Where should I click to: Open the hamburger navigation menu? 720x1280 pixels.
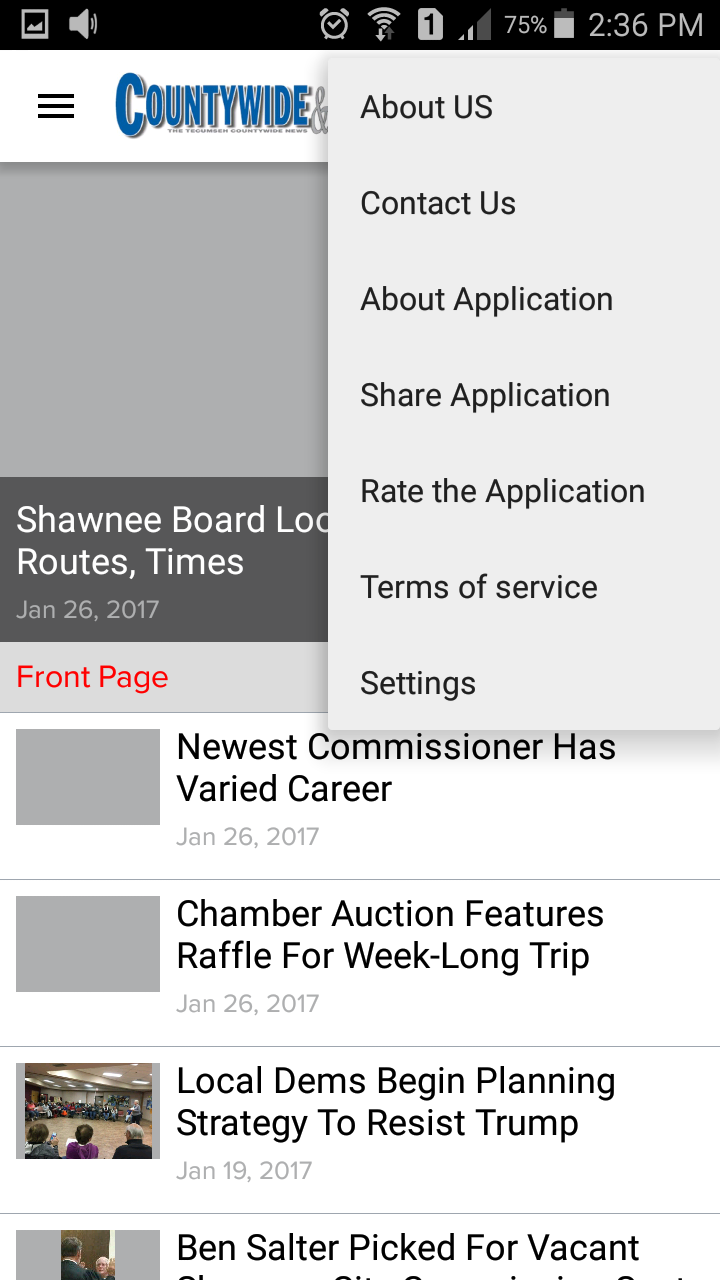(x=56, y=106)
